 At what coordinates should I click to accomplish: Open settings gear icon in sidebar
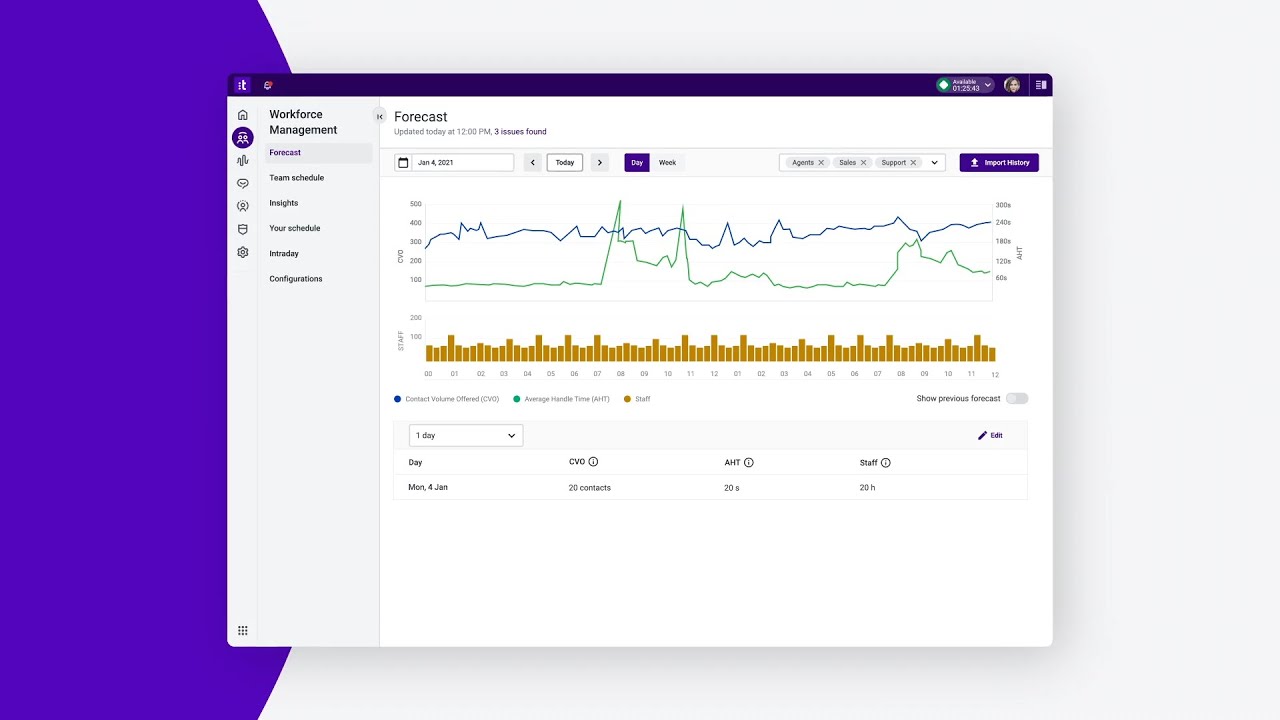242,253
